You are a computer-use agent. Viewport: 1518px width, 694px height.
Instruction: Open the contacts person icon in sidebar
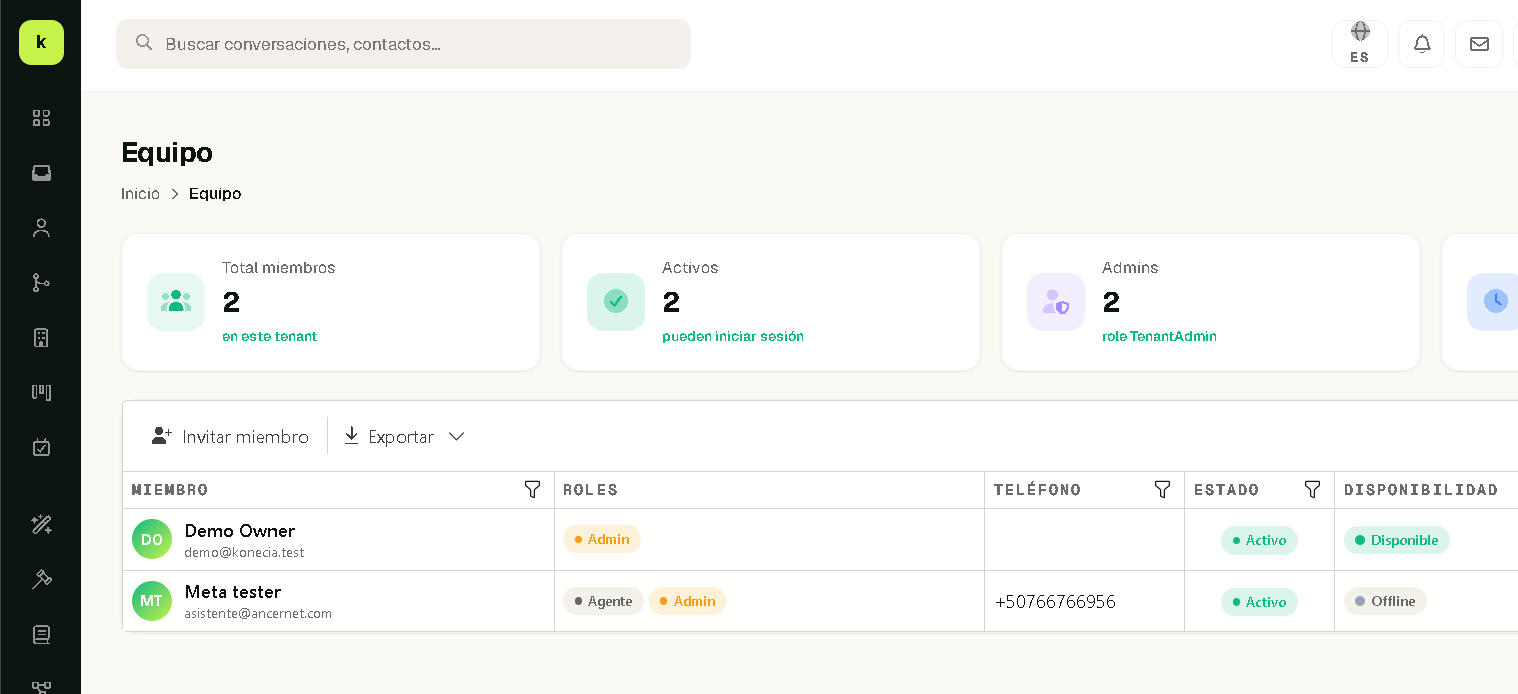click(x=41, y=228)
